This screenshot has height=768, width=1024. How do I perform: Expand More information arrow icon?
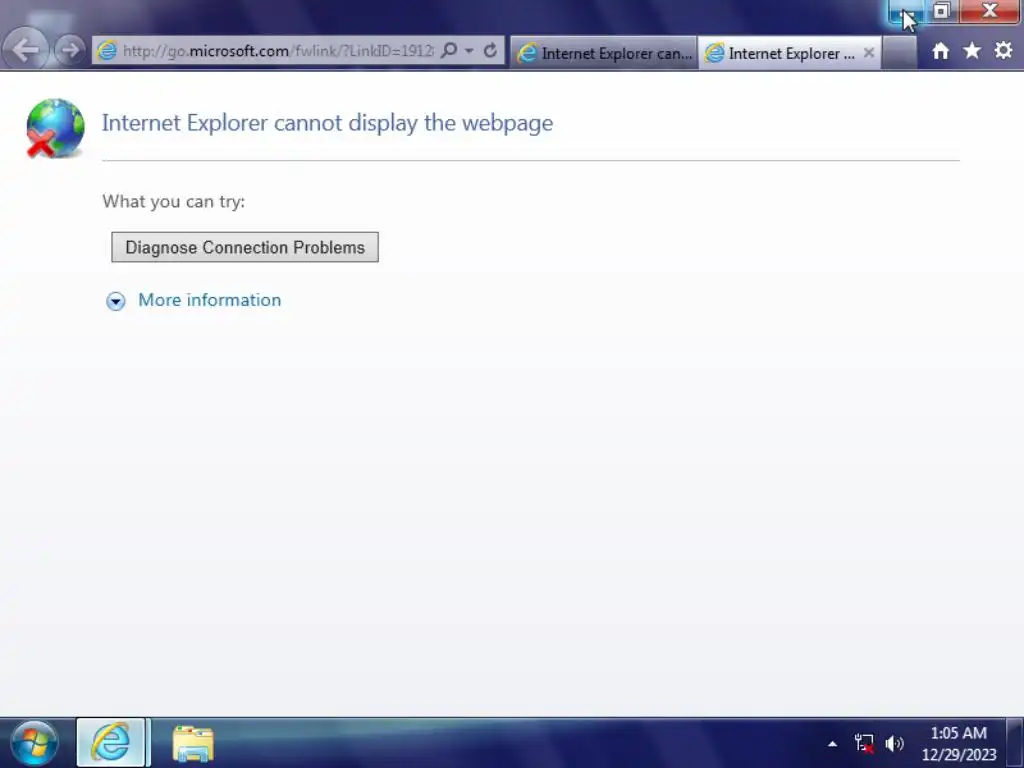(x=116, y=301)
